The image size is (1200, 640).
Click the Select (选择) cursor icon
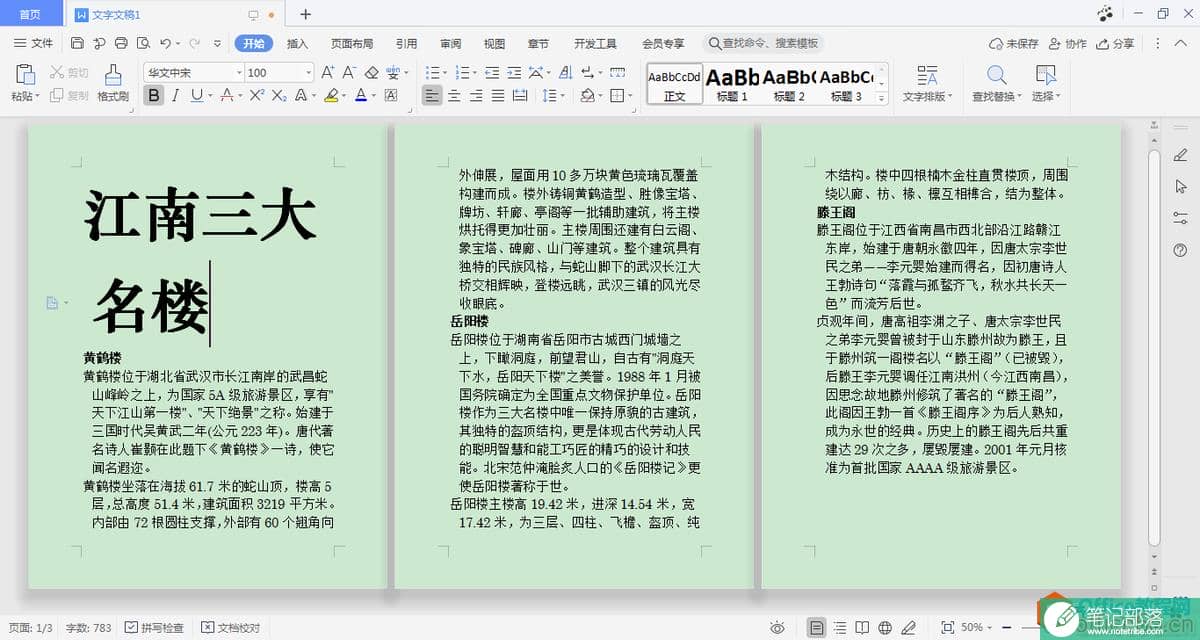[x=1045, y=75]
